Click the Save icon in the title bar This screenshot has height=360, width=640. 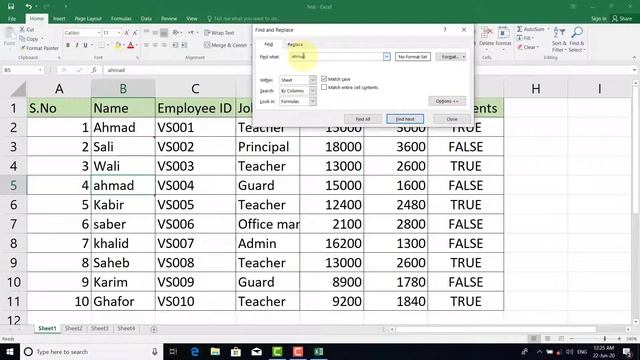tap(11, 6)
